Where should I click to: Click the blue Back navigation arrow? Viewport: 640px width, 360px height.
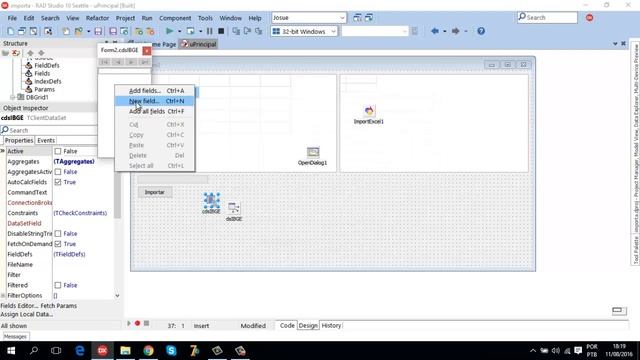[x=435, y=31]
